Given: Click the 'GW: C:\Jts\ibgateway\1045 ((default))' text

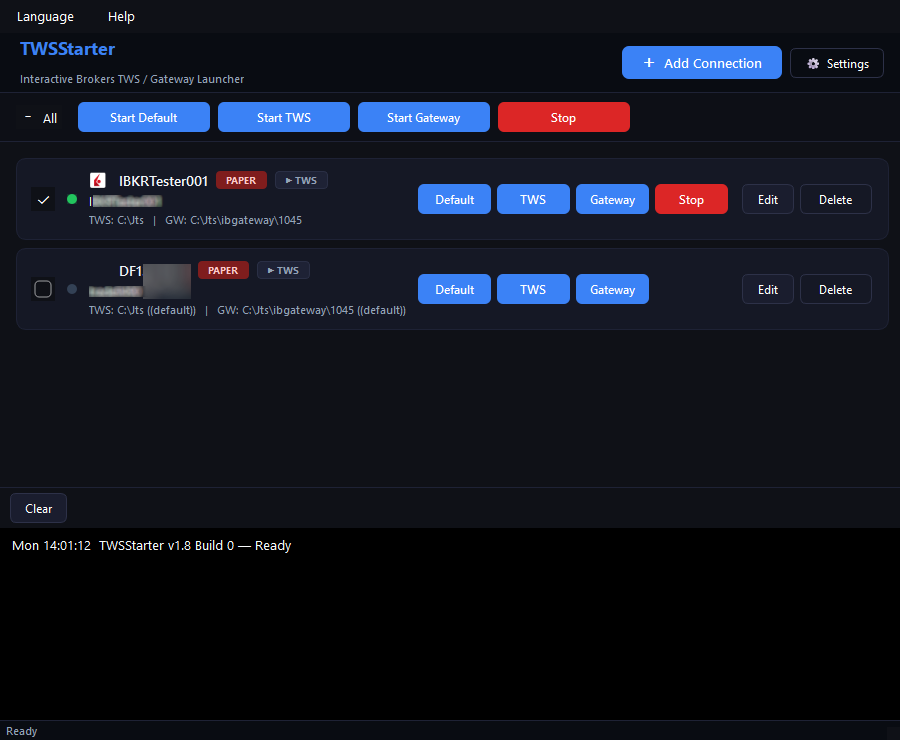Looking at the screenshot, I should click(312, 310).
